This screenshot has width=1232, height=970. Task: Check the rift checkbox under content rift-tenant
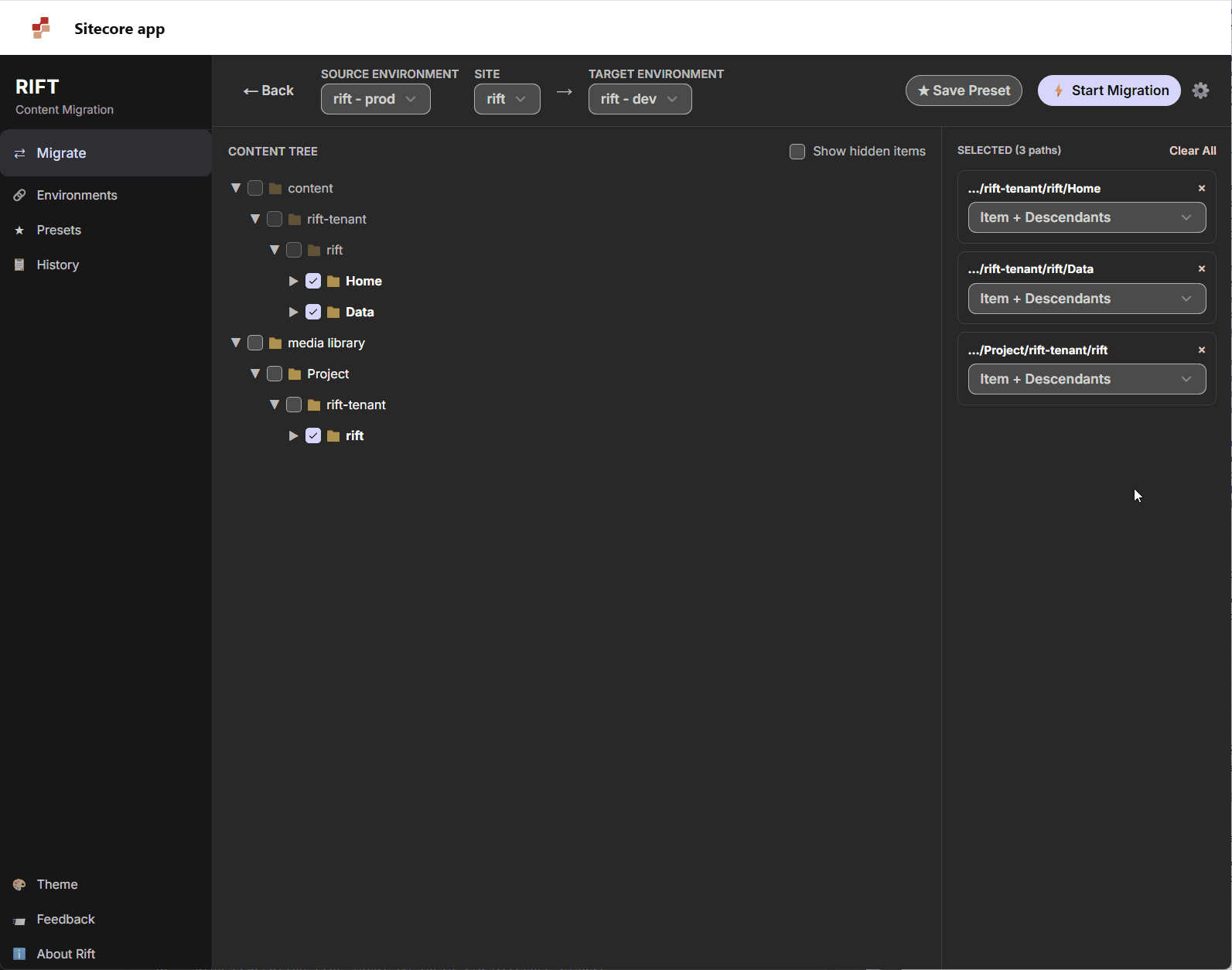[294, 250]
